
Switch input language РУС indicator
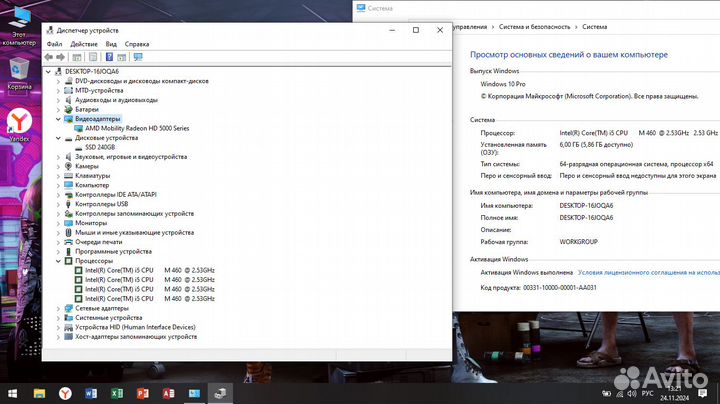click(647, 393)
